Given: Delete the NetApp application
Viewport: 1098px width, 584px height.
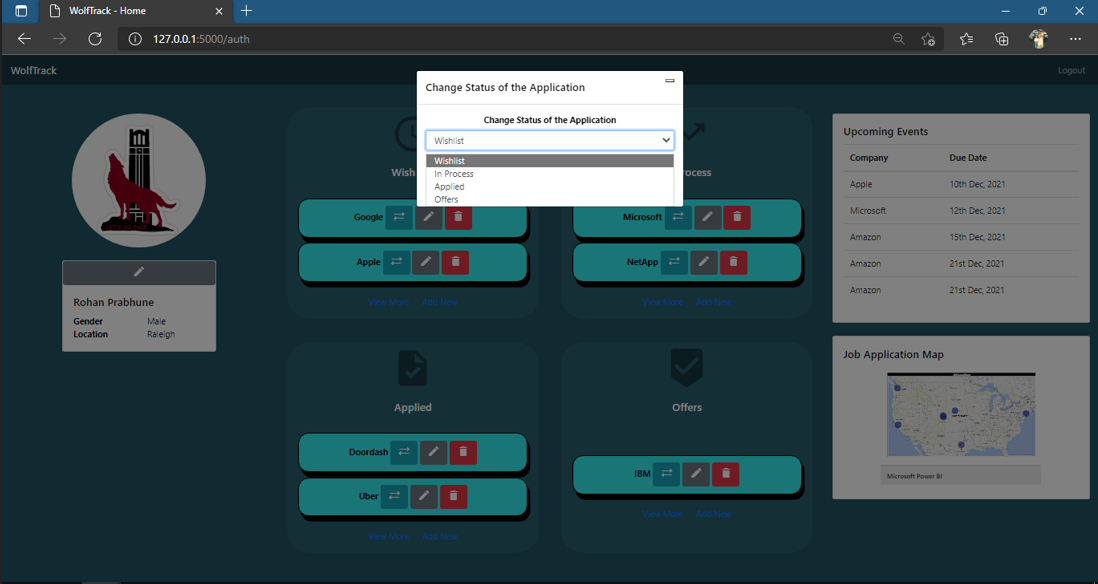Looking at the screenshot, I should [733, 262].
